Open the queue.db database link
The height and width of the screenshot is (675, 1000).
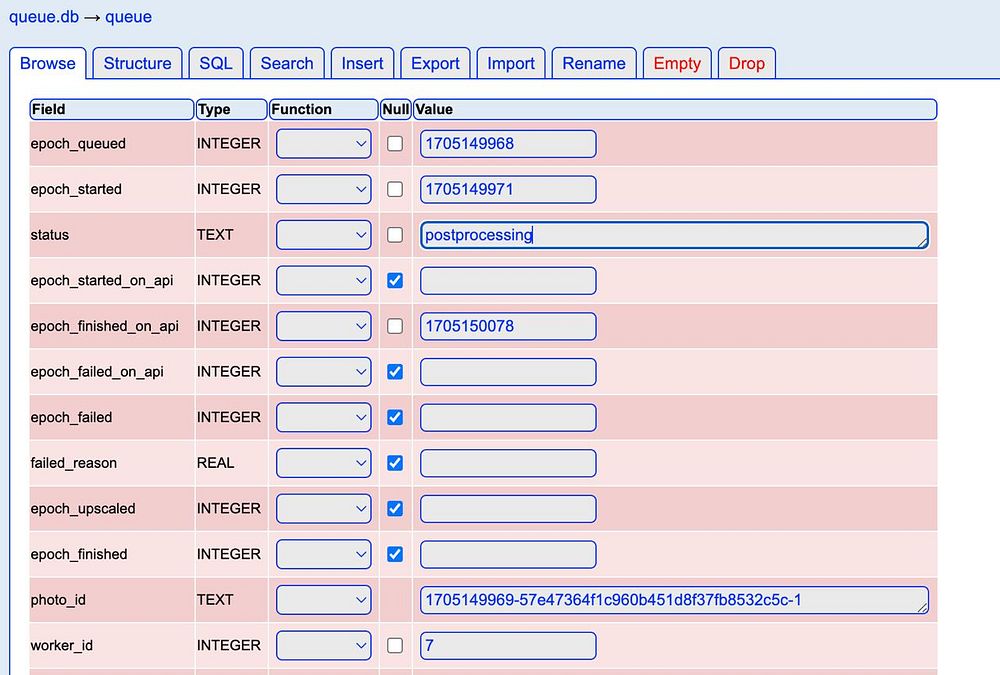coord(43,17)
